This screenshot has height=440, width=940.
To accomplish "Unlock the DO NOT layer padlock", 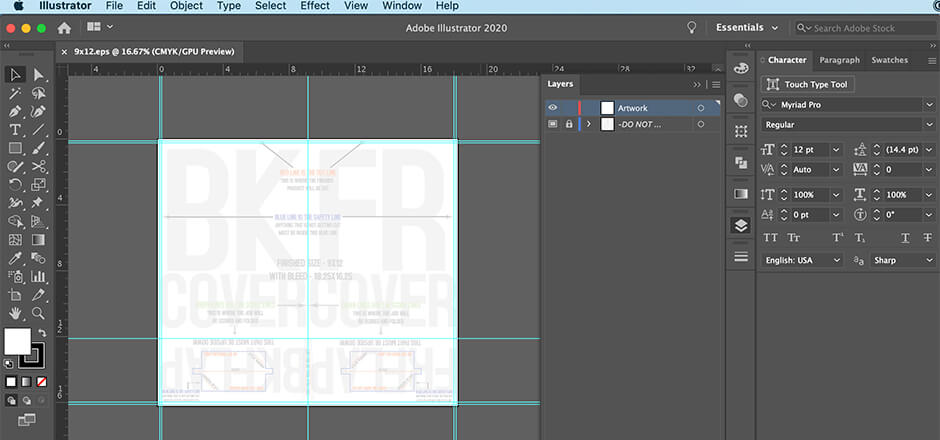I will (x=570, y=124).
